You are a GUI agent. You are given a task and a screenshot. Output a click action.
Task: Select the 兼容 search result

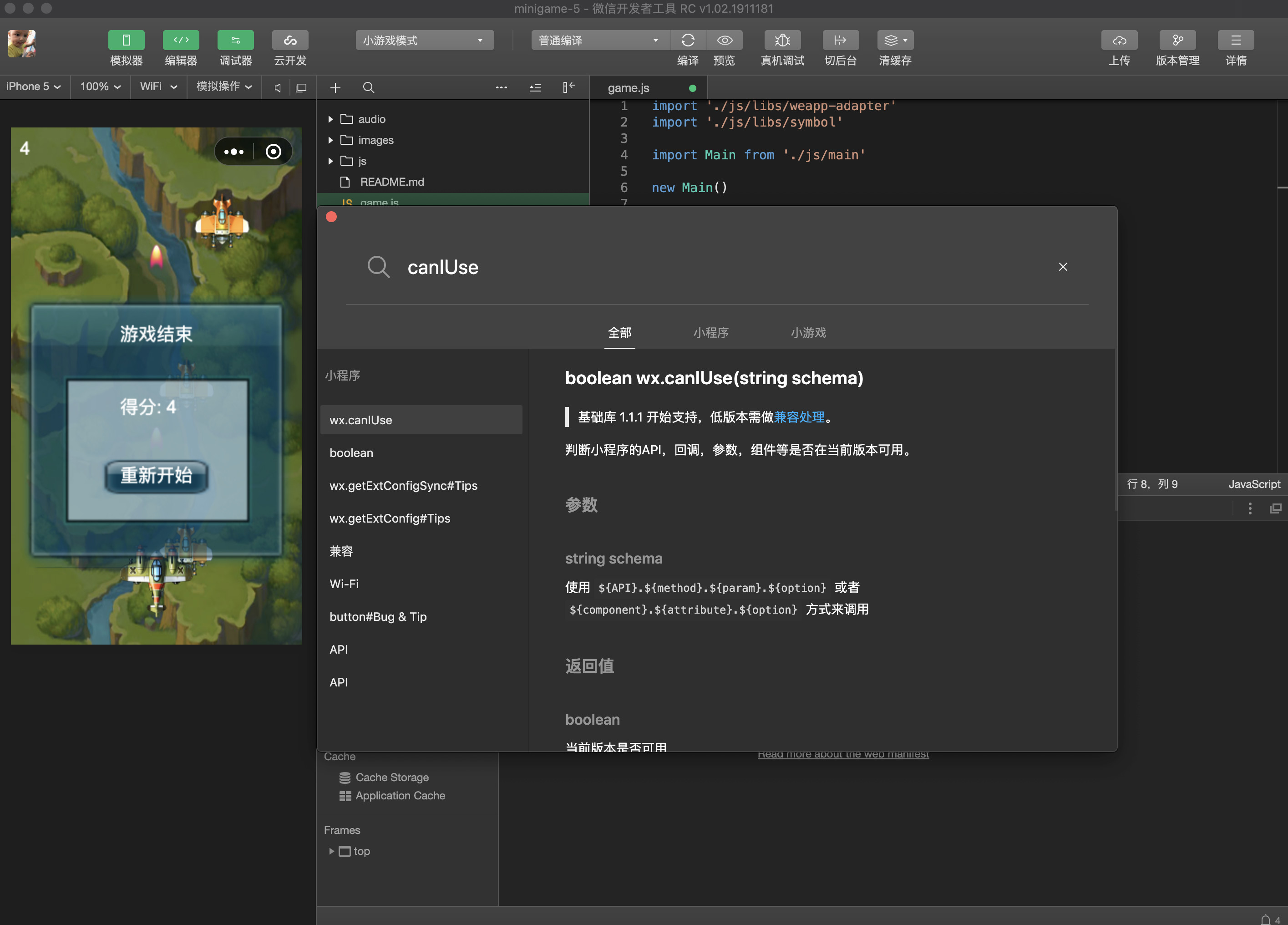pyautogui.click(x=421, y=551)
